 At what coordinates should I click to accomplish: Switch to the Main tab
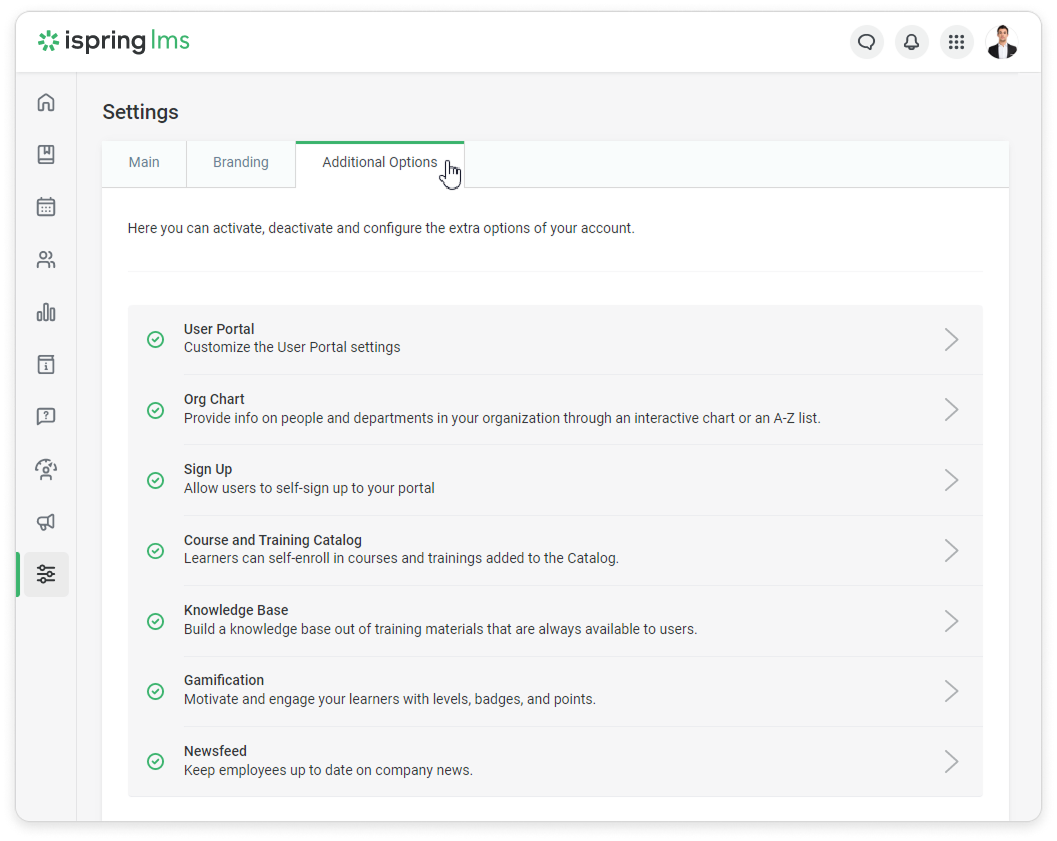(x=144, y=163)
